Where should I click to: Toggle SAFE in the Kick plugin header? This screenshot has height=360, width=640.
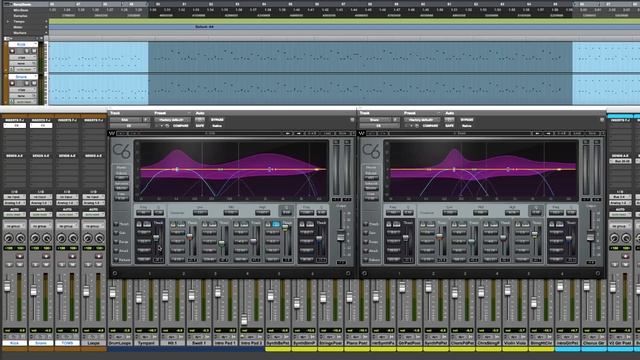coord(200,126)
